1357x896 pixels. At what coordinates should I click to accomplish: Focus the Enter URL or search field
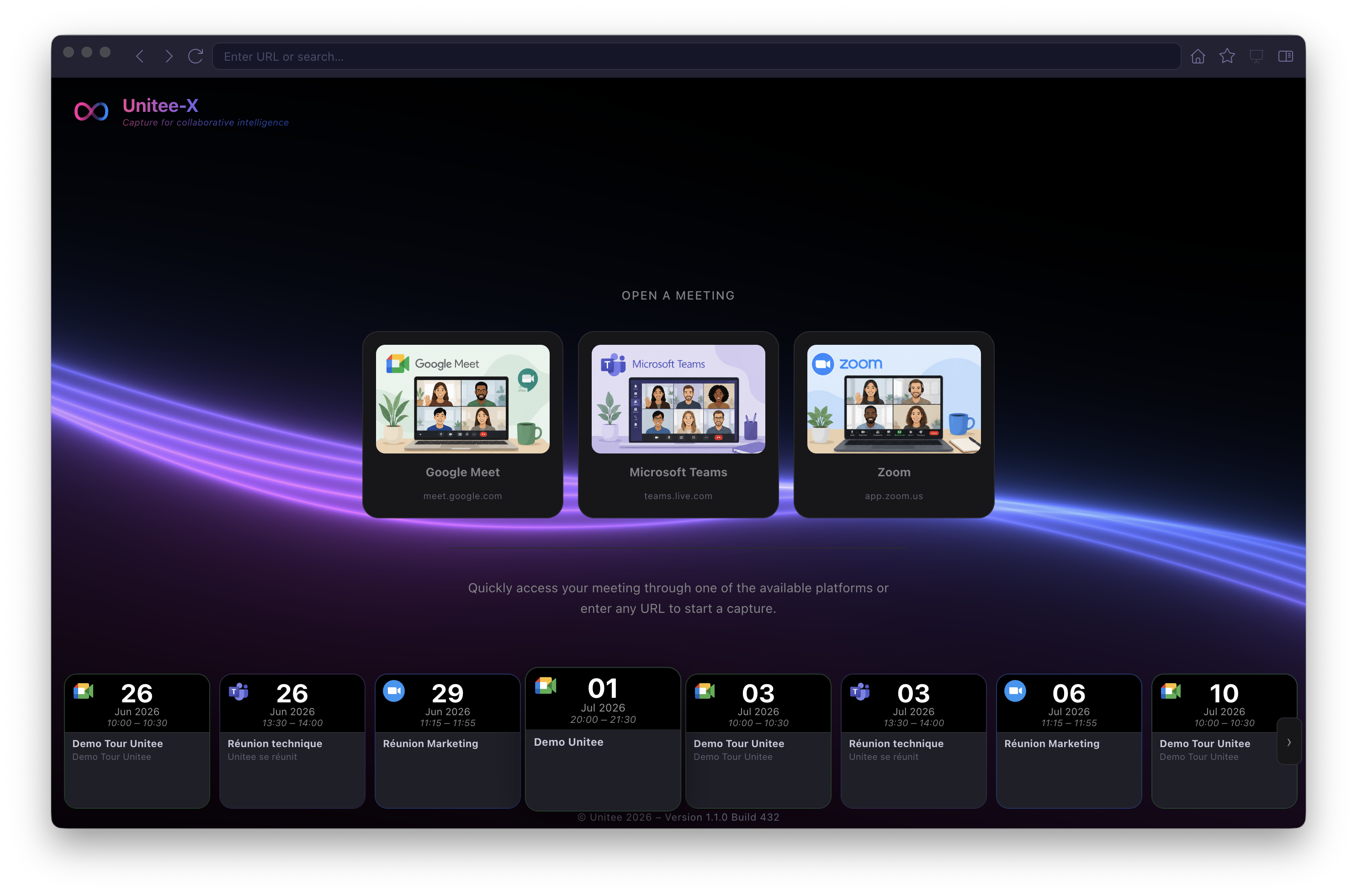[x=696, y=56]
